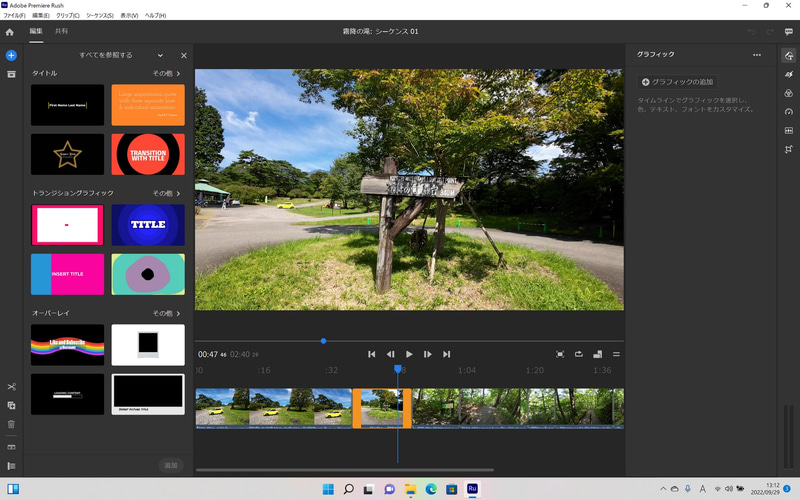The height and width of the screenshot is (500, 800).
Task: Jump to previous edit point
Action: pyautogui.click(x=371, y=354)
